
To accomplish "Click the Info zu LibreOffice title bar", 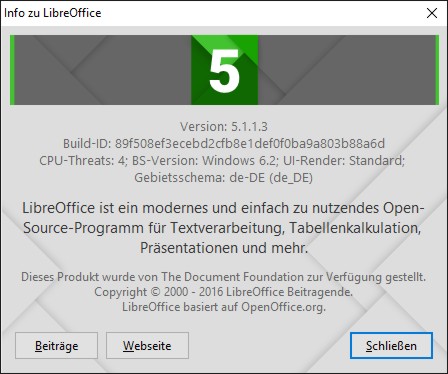I will pyautogui.click(x=213, y=13).
